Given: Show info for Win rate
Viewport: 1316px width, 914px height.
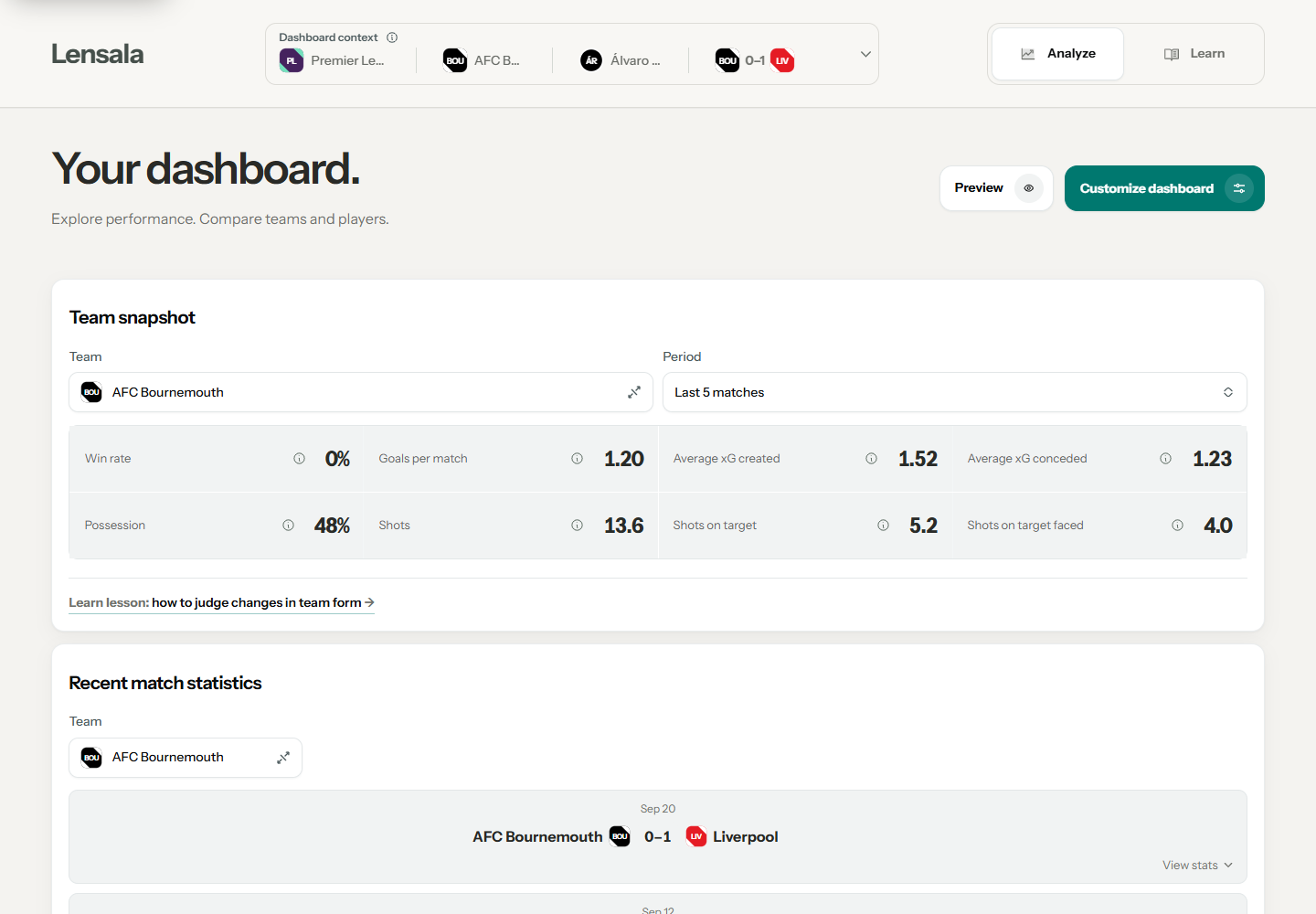Looking at the screenshot, I should click(x=299, y=459).
